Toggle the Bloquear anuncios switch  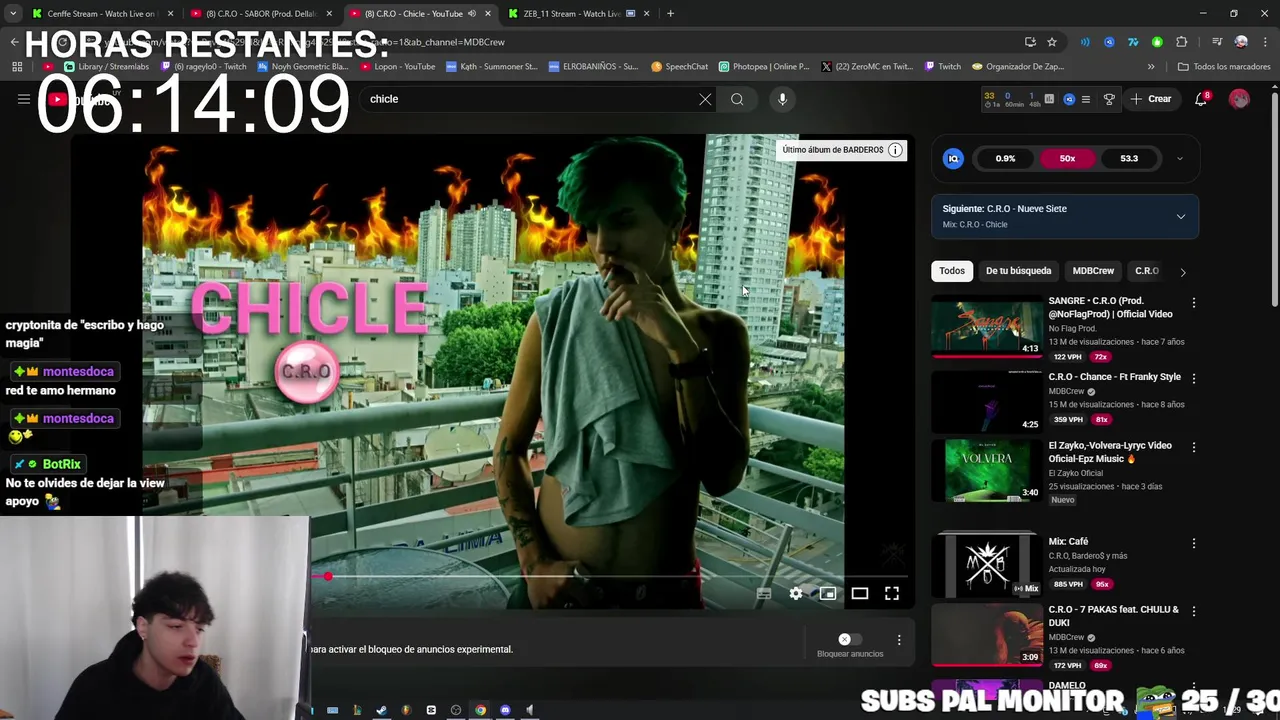coord(849,639)
